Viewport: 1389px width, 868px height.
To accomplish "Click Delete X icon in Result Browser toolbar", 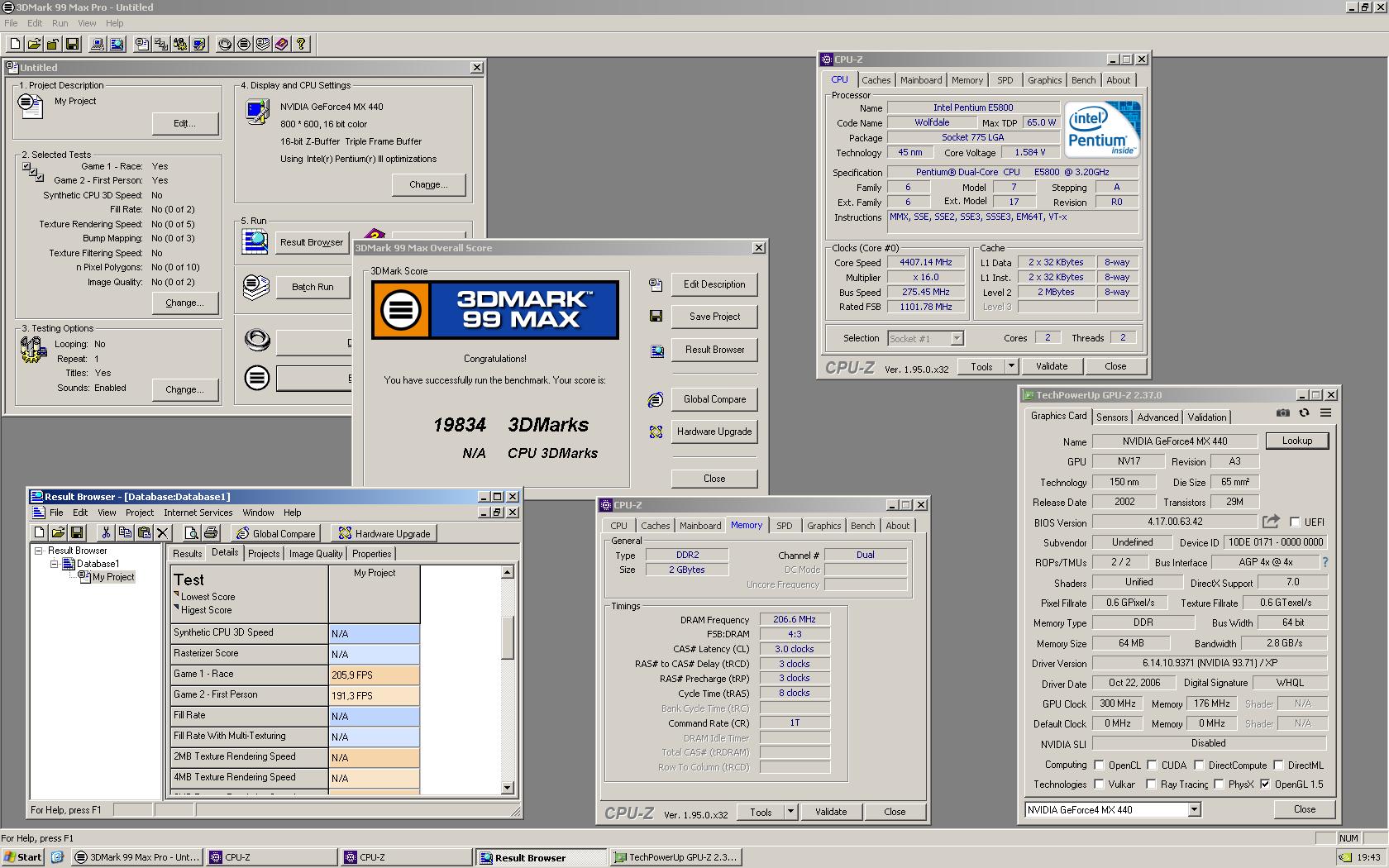I will (x=163, y=533).
